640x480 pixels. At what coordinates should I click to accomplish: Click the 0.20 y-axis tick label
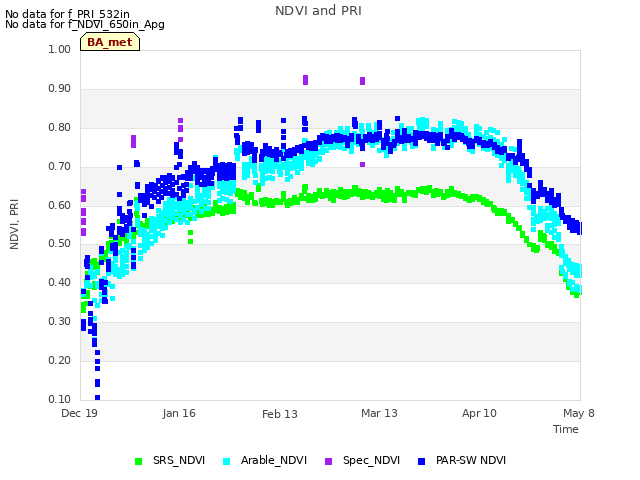(60, 360)
